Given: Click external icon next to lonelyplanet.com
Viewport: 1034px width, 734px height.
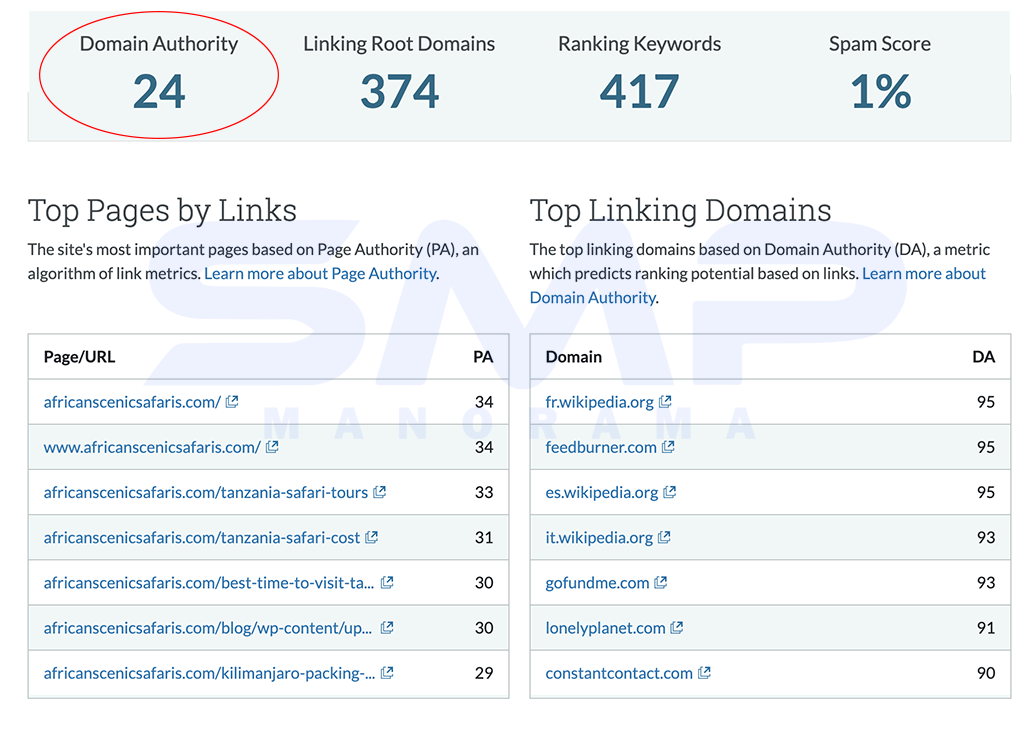Looking at the screenshot, I should pos(677,628).
